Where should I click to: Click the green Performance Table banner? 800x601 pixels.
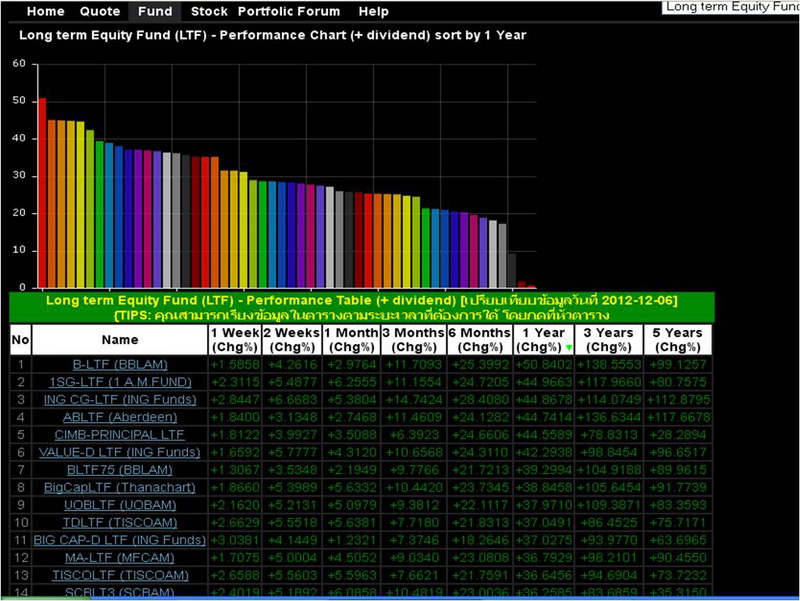[x=362, y=307]
